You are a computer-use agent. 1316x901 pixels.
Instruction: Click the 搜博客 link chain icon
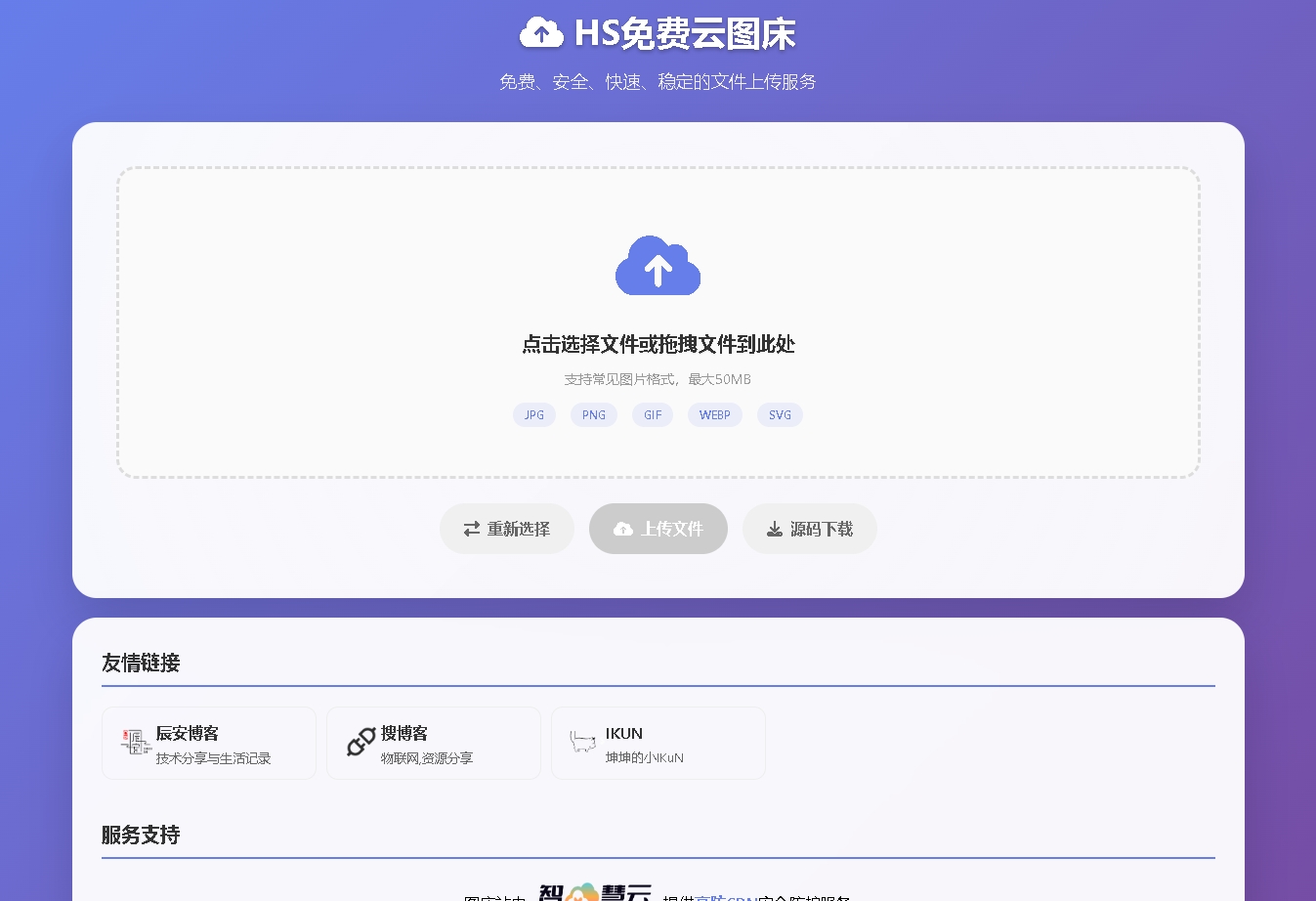pos(361,743)
